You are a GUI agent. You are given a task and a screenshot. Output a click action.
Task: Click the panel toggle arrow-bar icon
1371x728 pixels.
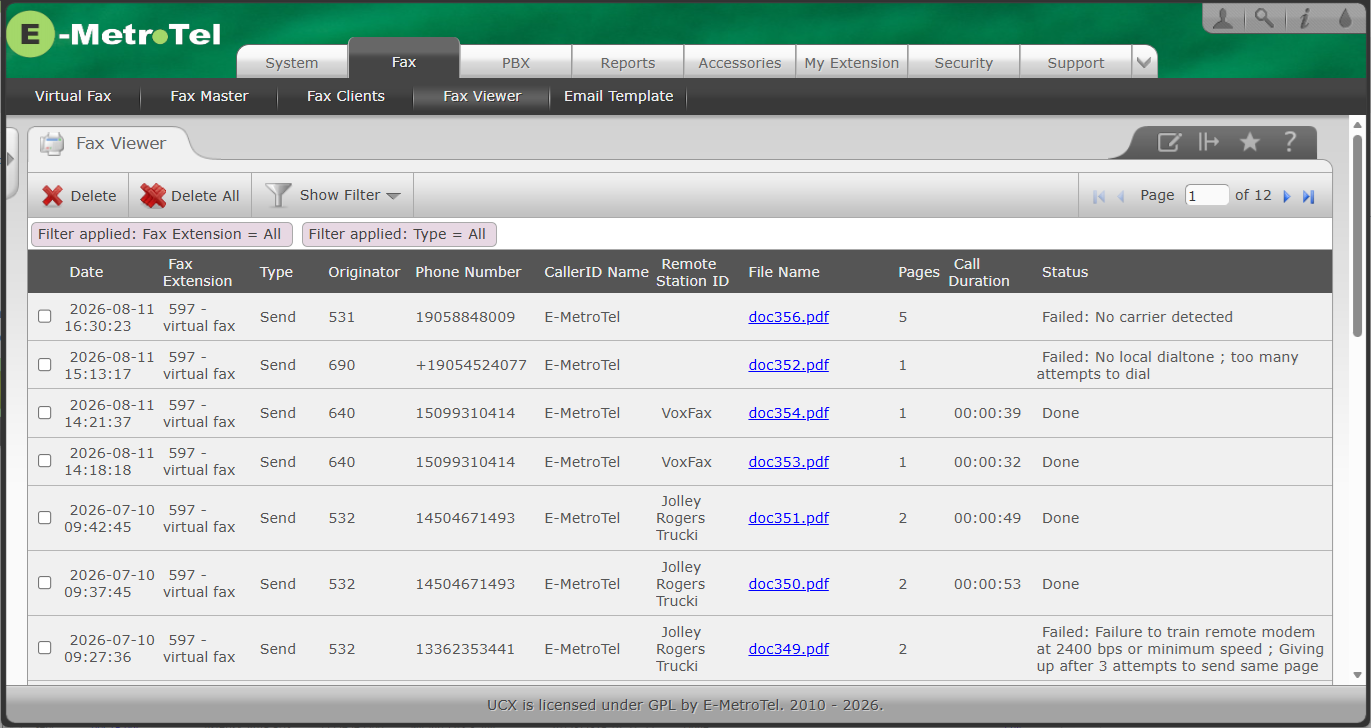point(1209,142)
